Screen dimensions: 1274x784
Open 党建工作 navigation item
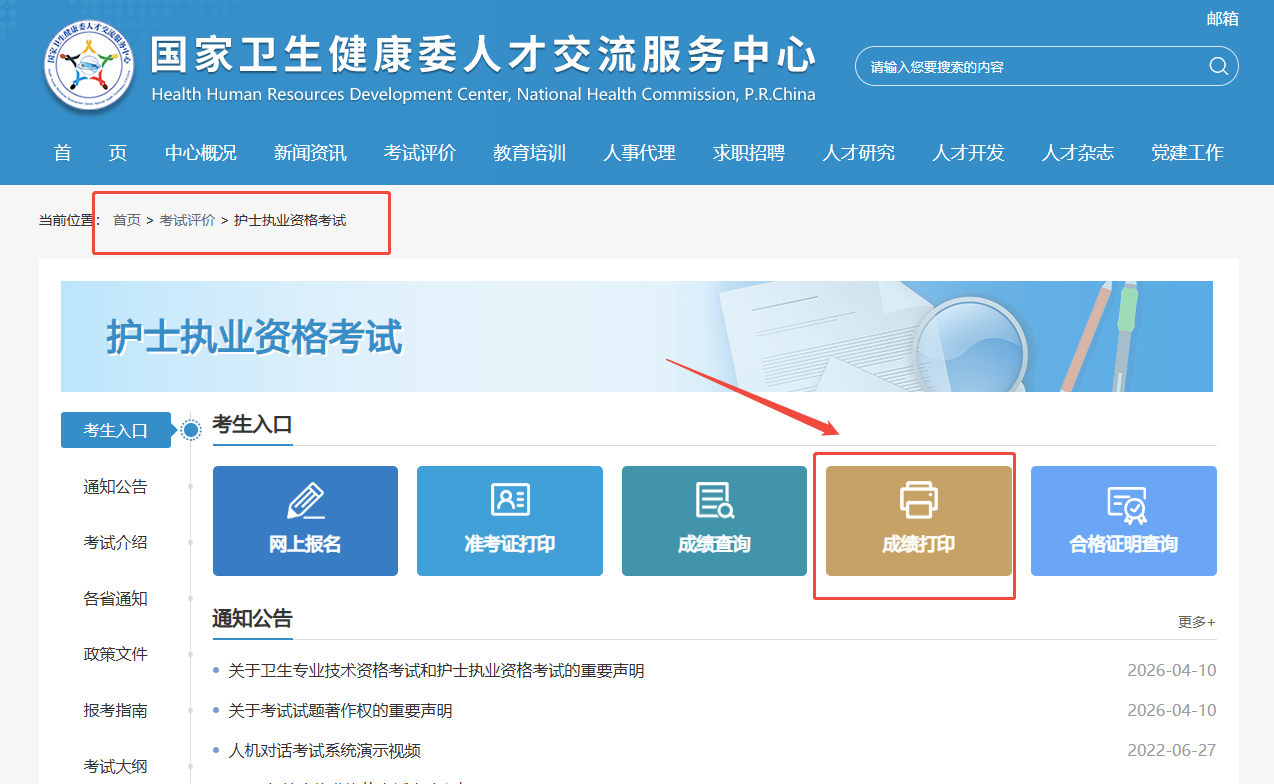click(1187, 153)
